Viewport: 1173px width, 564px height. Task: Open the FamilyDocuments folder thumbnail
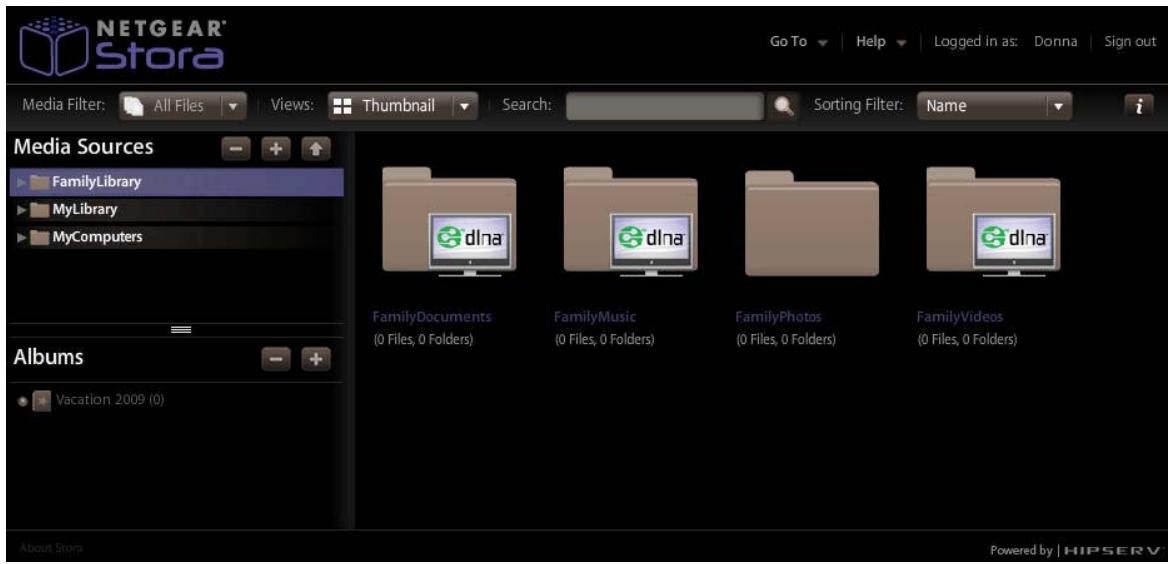pyautogui.click(x=449, y=222)
